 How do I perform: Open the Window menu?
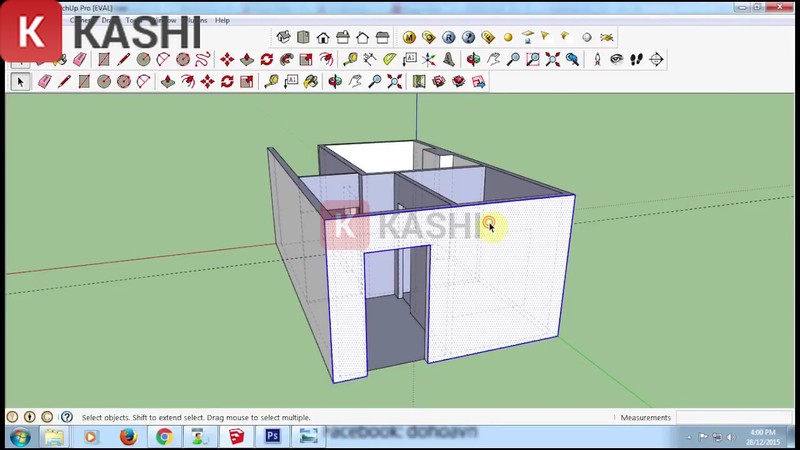pyautogui.click(x=166, y=20)
